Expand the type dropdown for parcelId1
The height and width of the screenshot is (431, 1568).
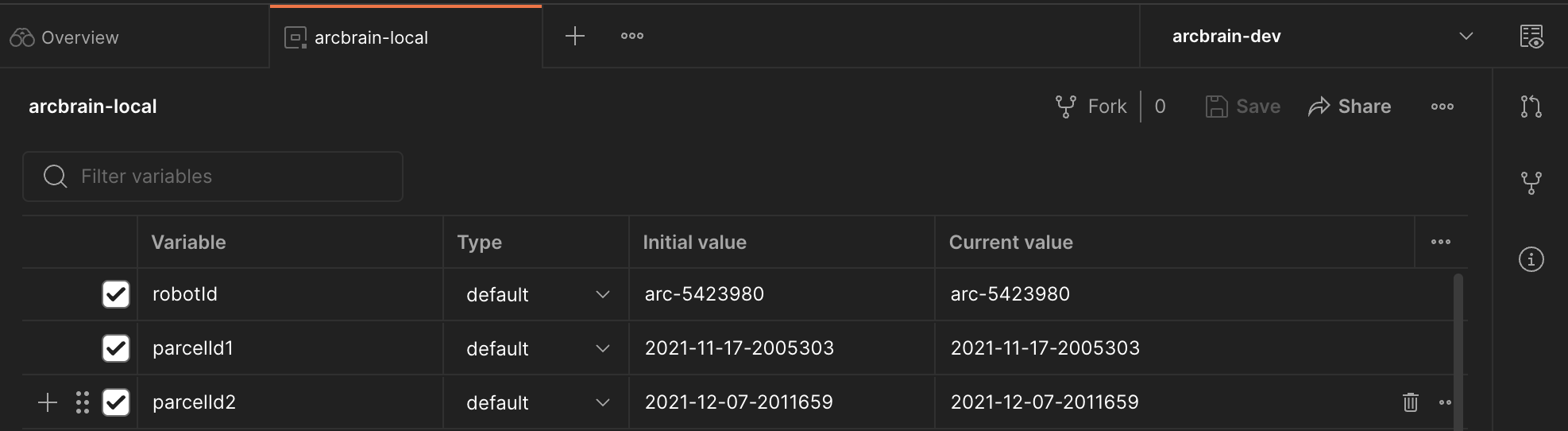click(x=537, y=348)
